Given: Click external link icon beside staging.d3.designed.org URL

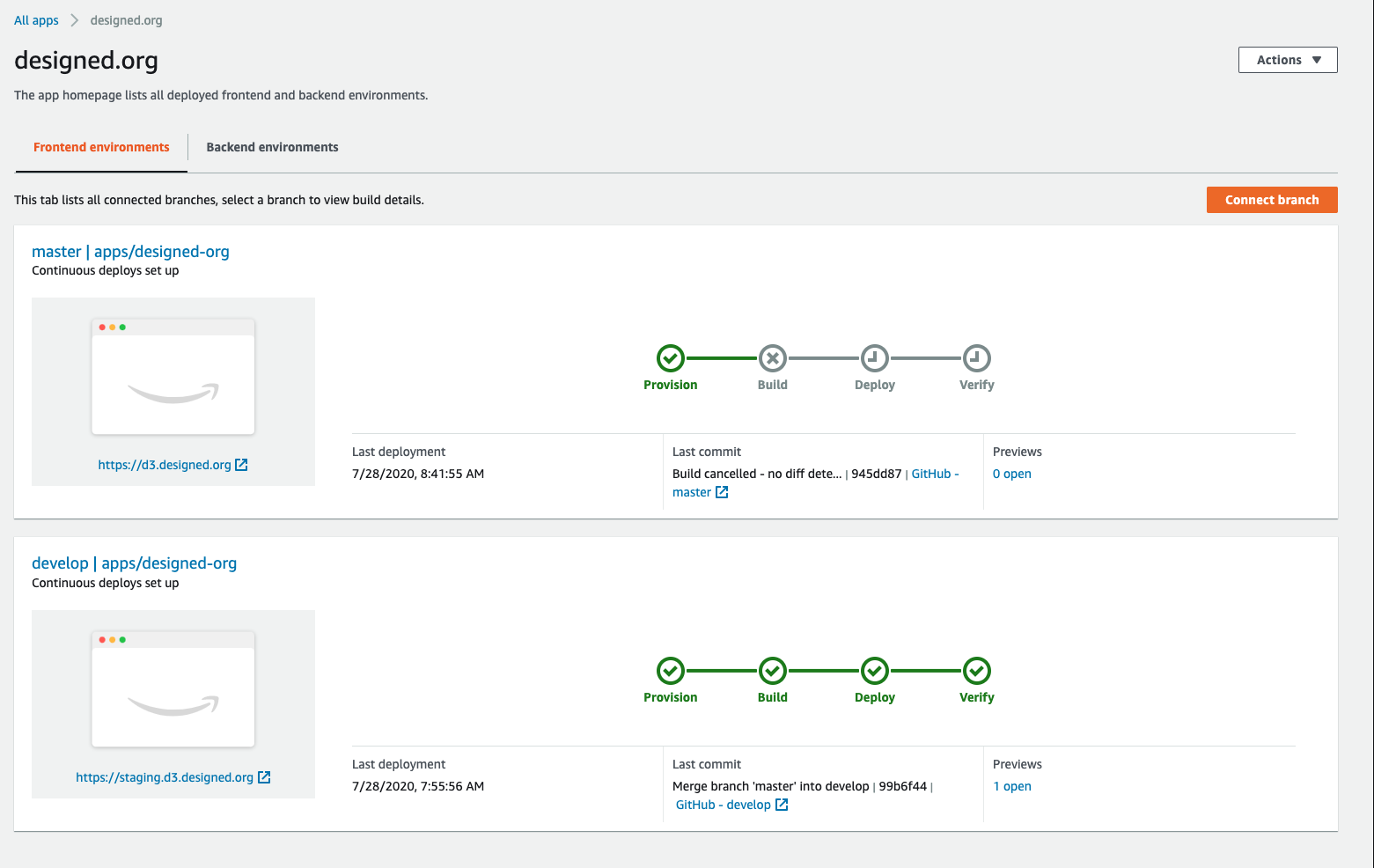Looking at the screenshot, I should click(x=264, y=777).
